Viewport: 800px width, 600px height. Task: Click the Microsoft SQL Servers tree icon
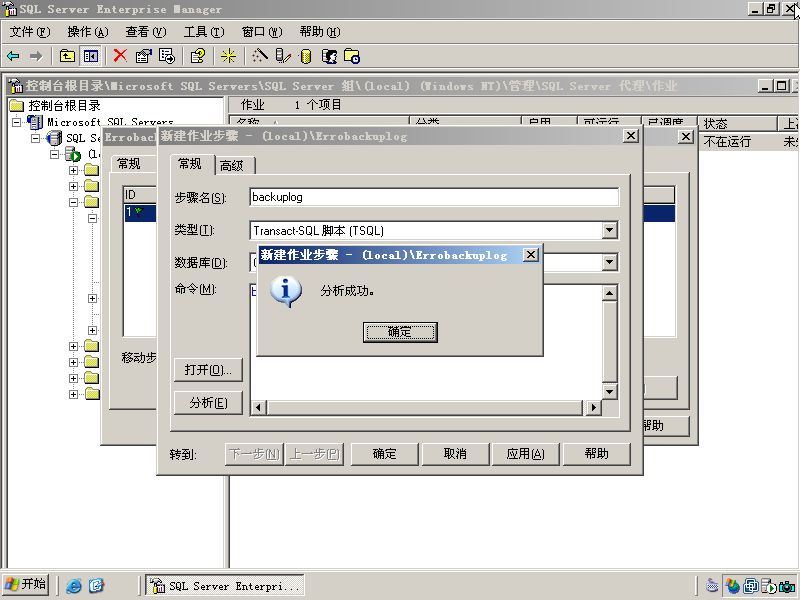click(35, 122)
